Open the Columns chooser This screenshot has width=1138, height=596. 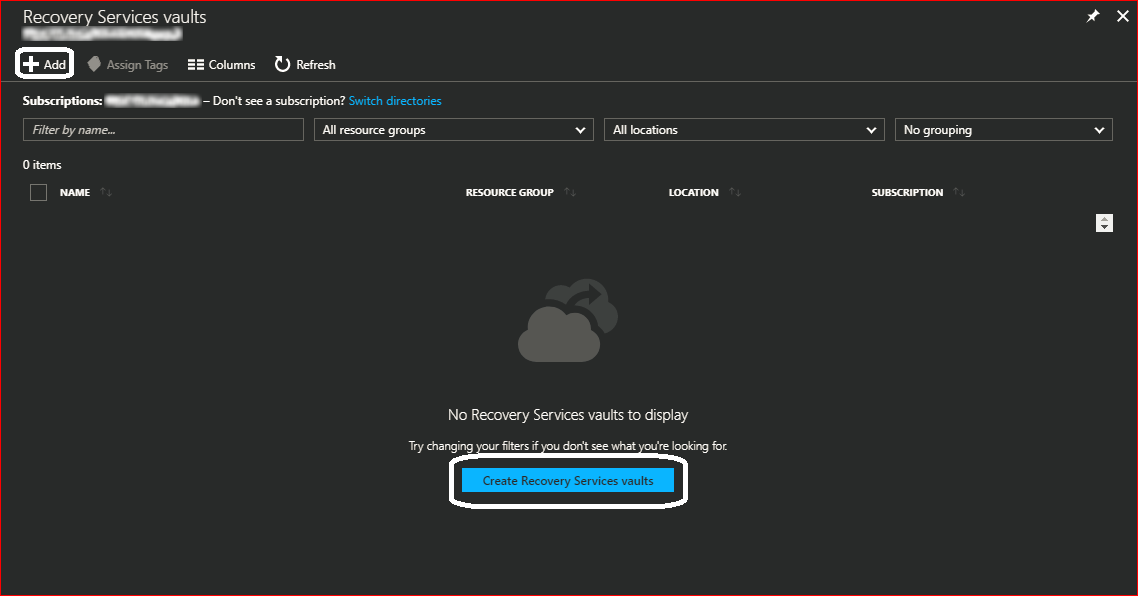coord(221,65)
